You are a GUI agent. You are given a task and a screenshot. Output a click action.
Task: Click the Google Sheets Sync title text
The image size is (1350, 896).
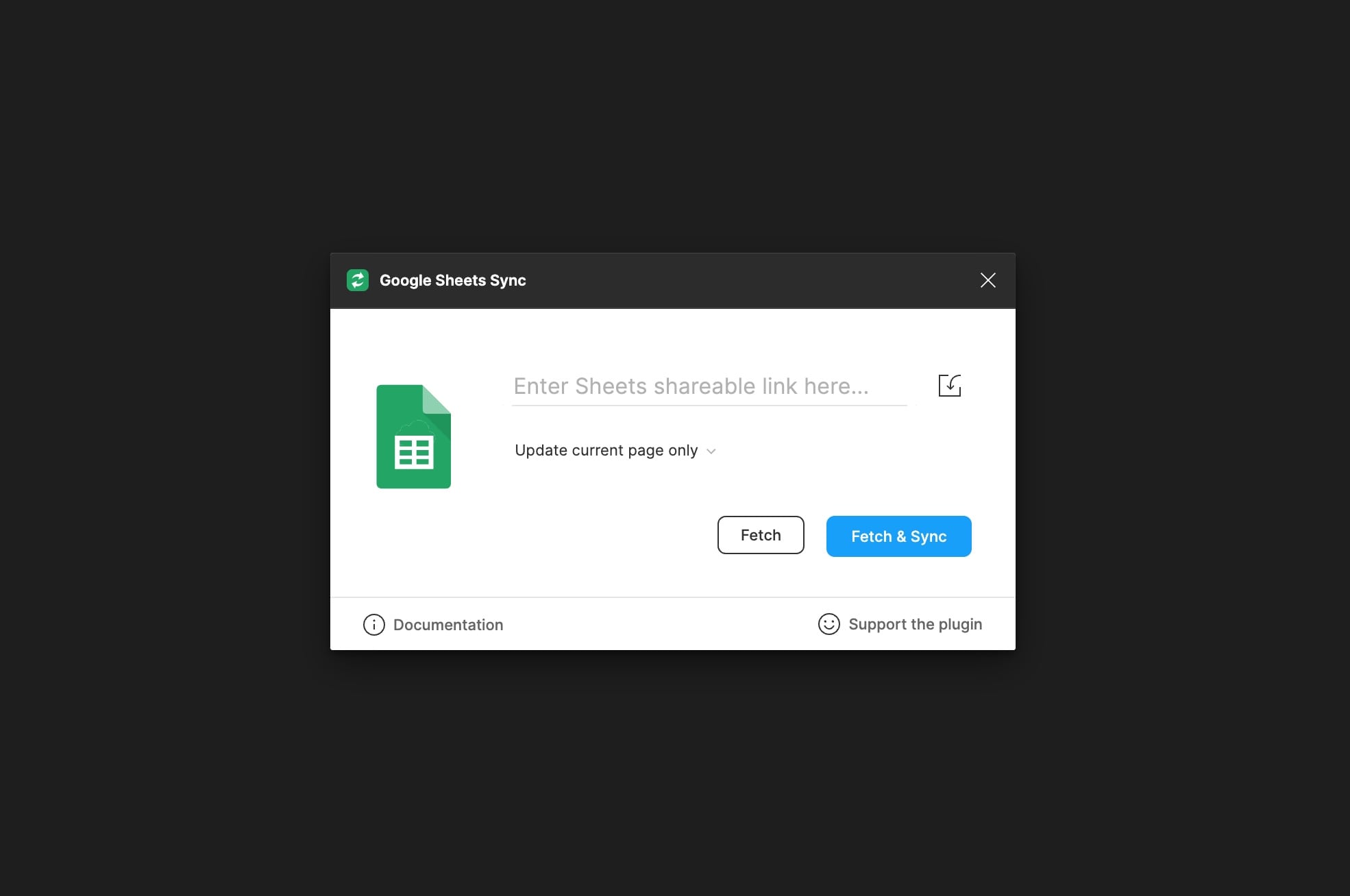click(x=452, y=280)
